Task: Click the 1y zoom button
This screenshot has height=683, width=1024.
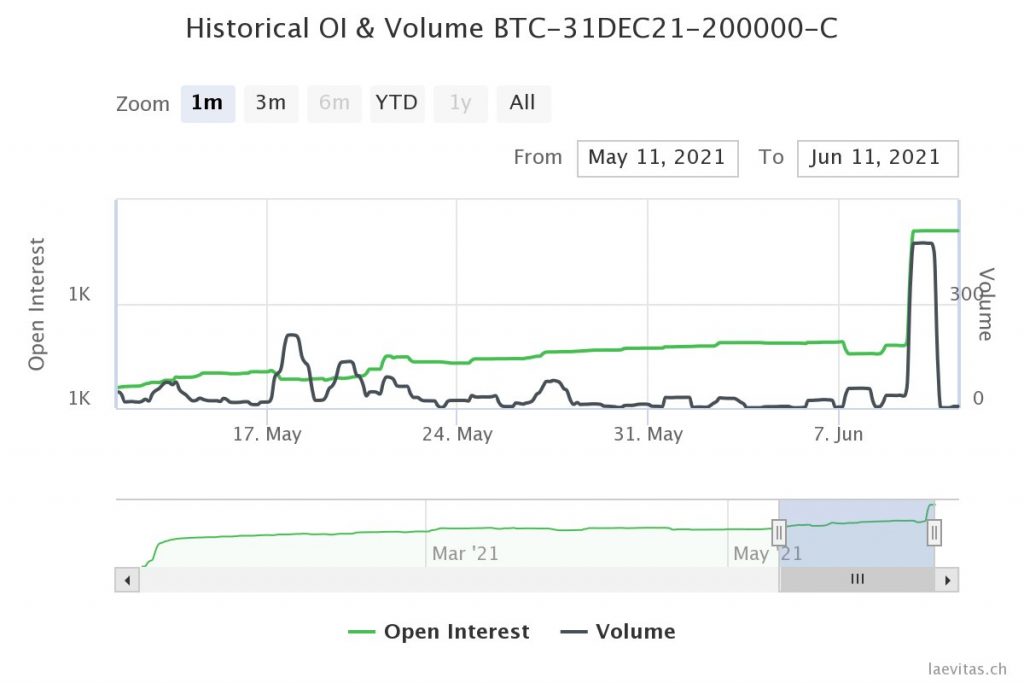Action: pyautogui.click(x=460, y=103)
